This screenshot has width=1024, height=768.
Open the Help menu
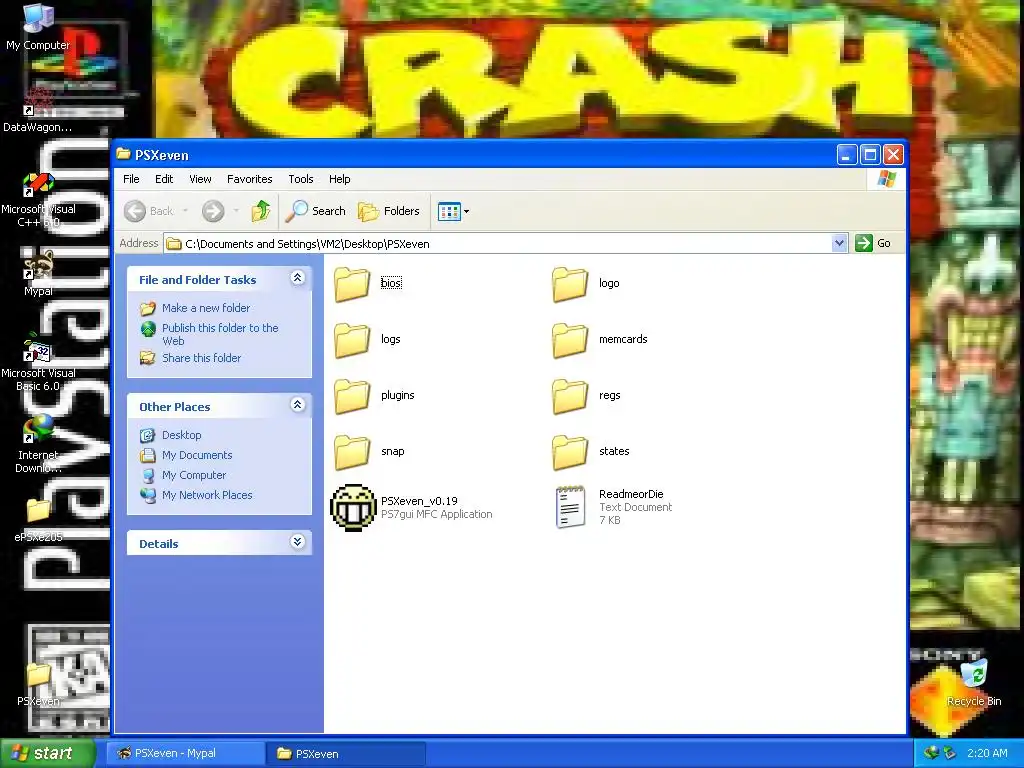click(340, 179)
